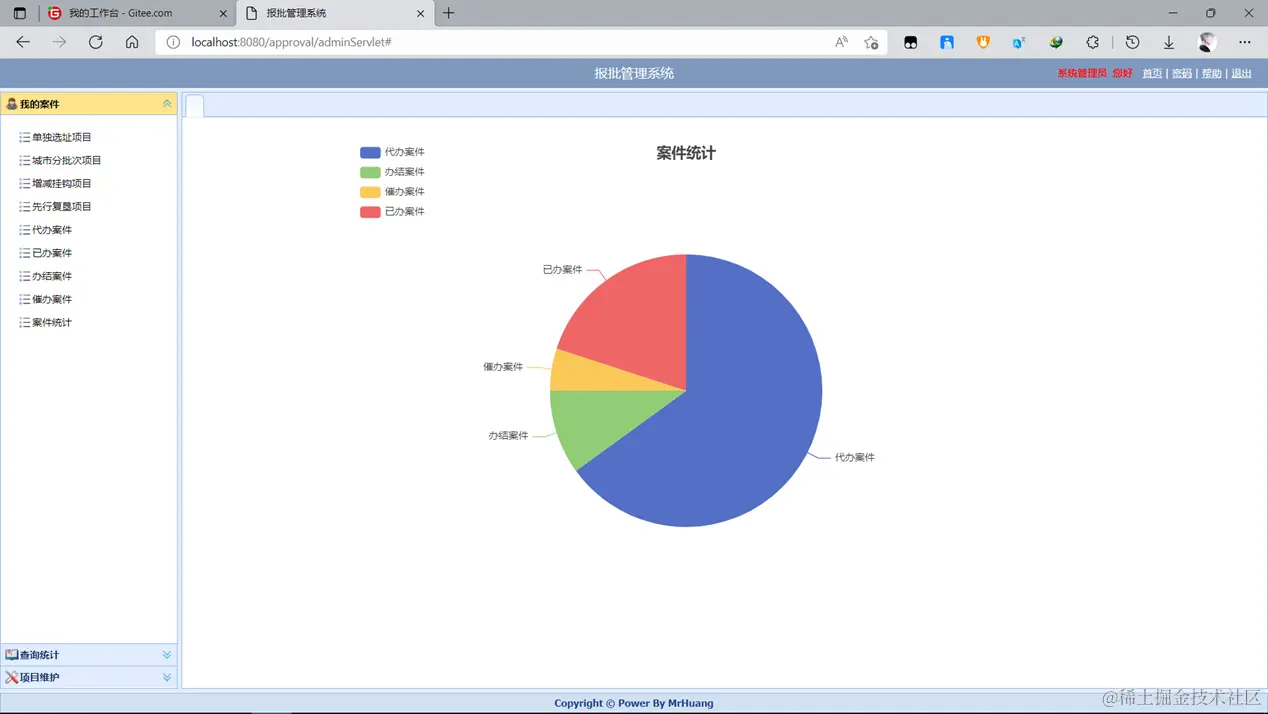This screenshot has height=714, width=1268.
Task: Go forward in browser
Action: pyautogui.click(x=59, y=42)
